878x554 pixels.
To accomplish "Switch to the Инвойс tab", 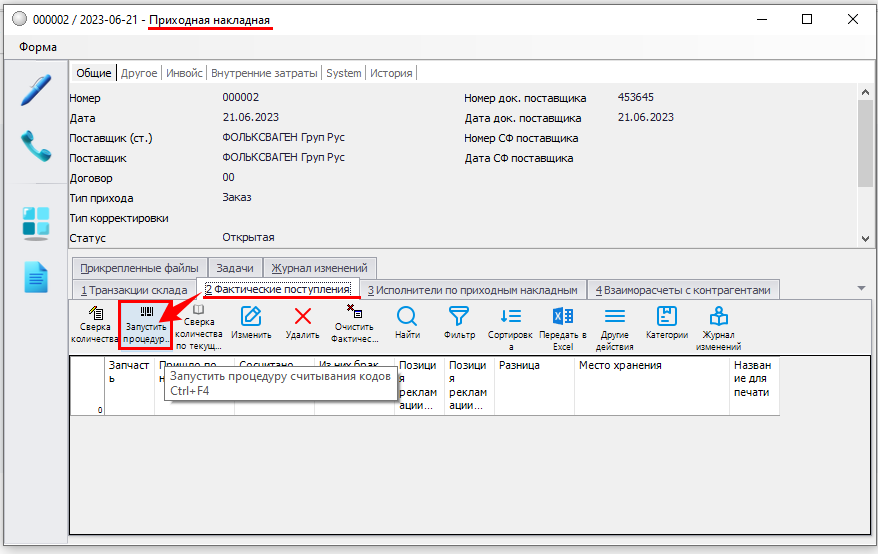I will [184, 73].
